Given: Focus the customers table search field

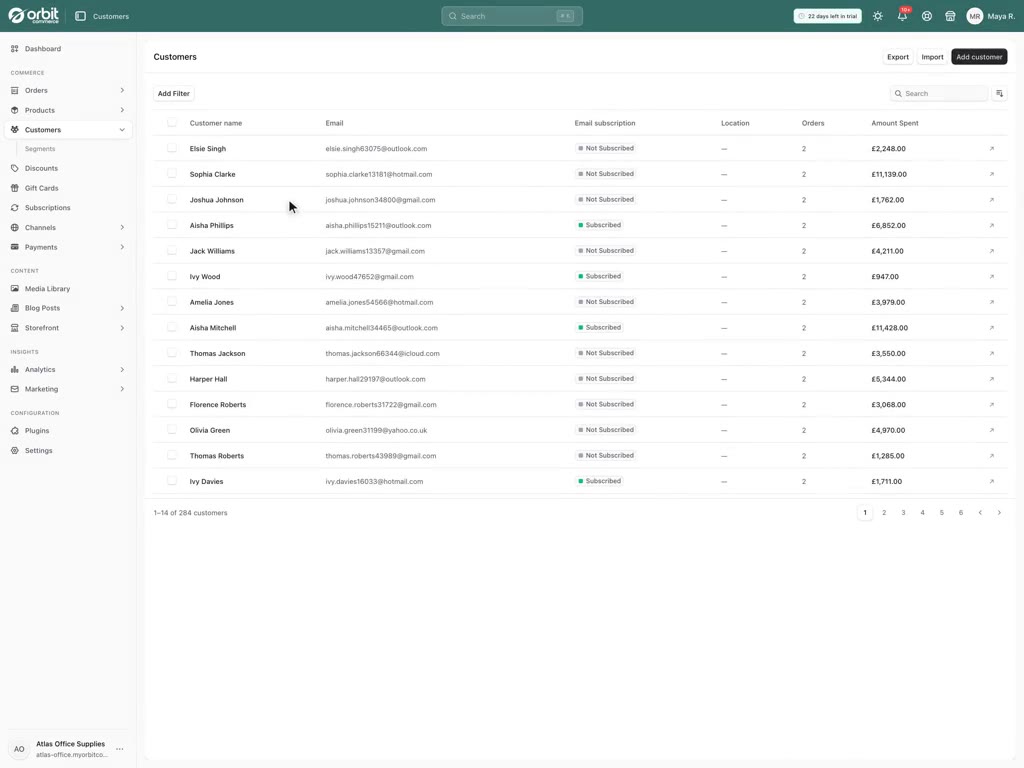Looking at the screenshot, I should [x=939, y=93].
